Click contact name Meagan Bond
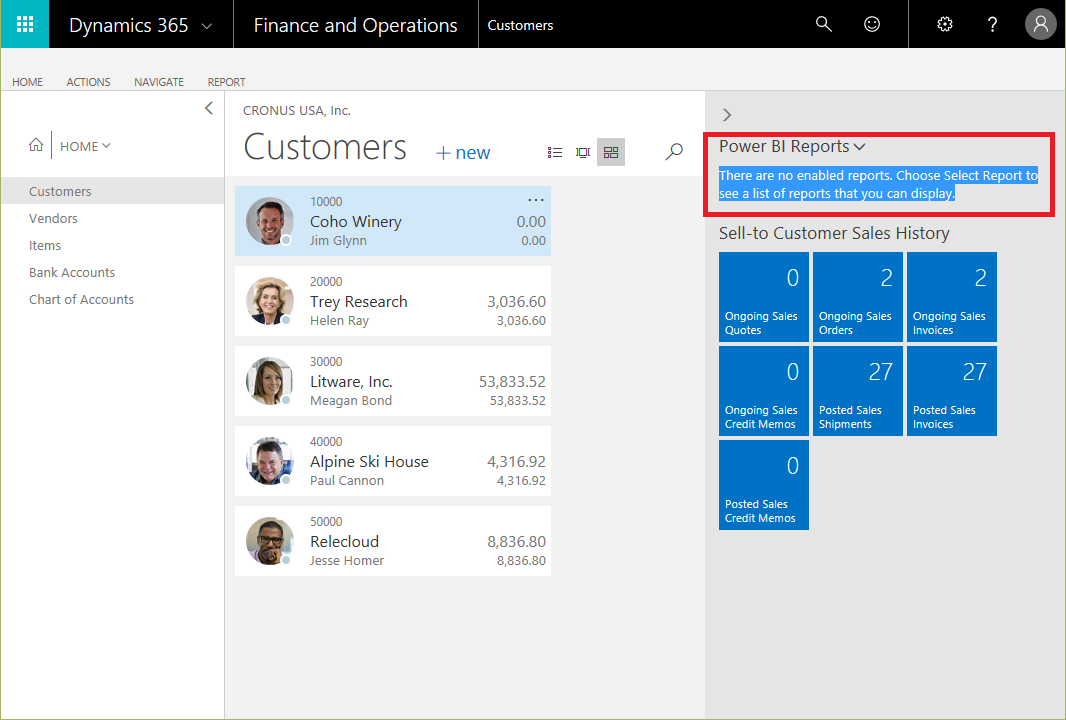1066x720 pixels. click(351, 400)
